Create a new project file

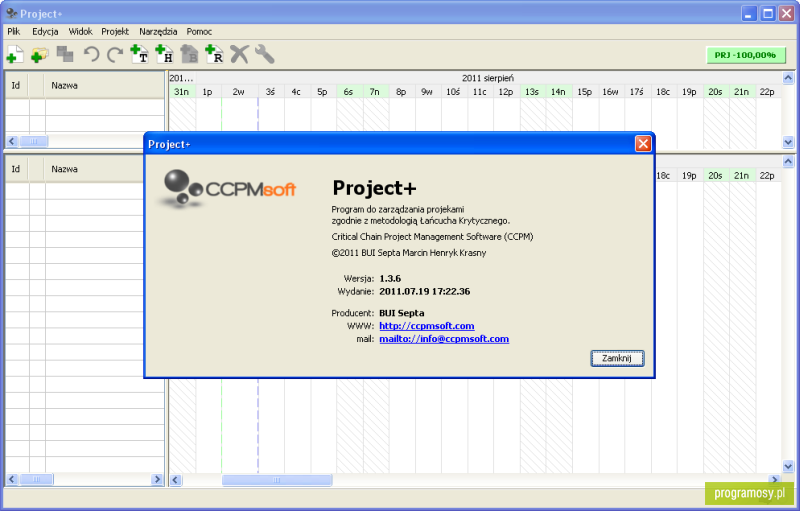15,54
